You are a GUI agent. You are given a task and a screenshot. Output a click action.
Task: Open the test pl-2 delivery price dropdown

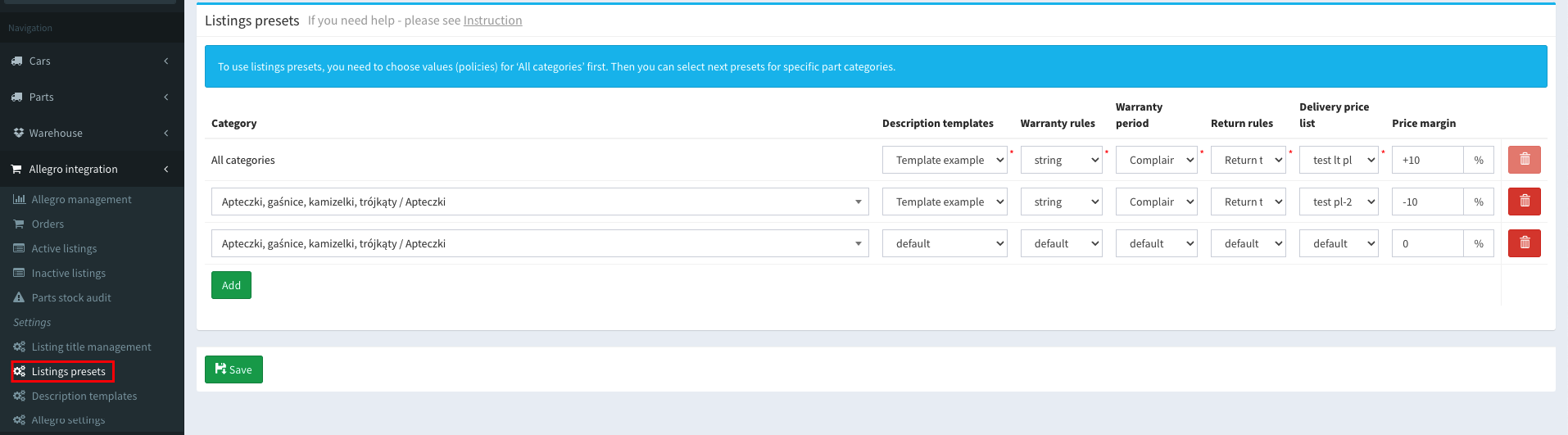click(1338, 202)
